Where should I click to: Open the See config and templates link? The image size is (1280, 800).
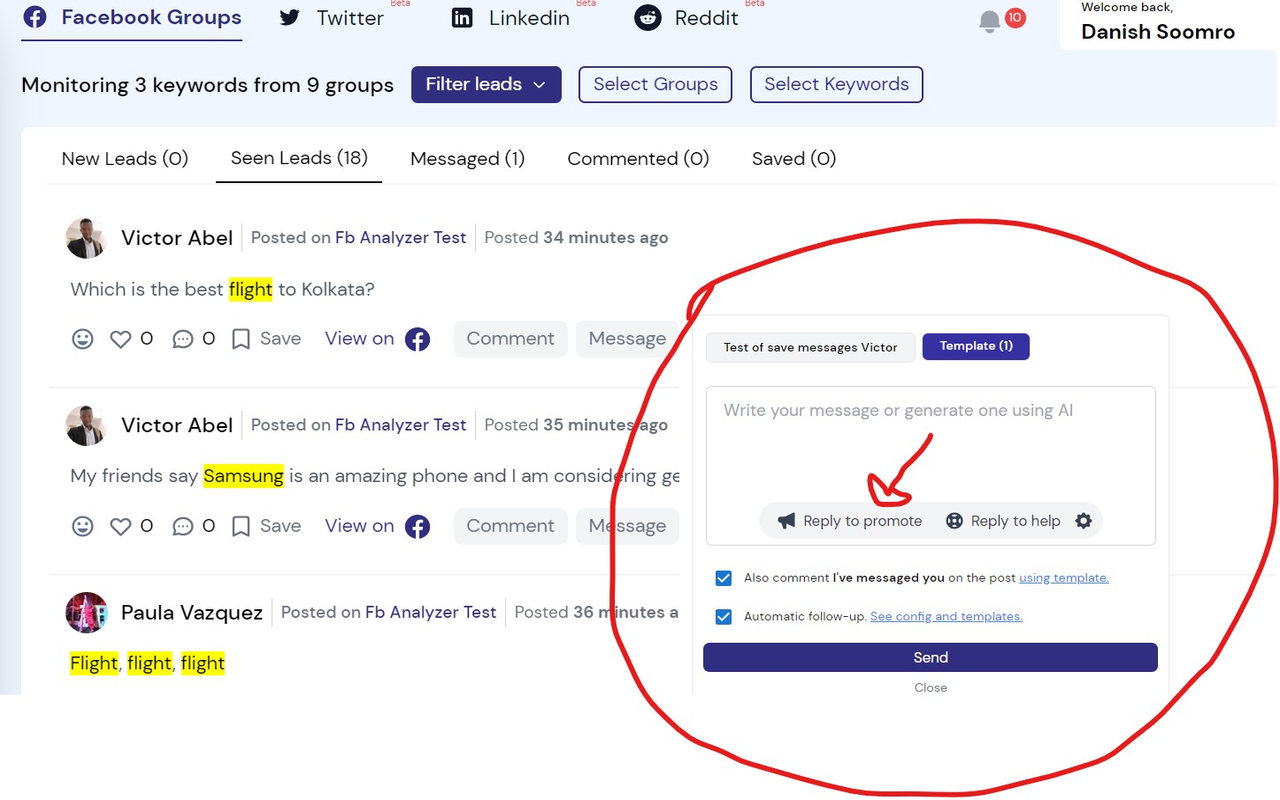point(946,617)
